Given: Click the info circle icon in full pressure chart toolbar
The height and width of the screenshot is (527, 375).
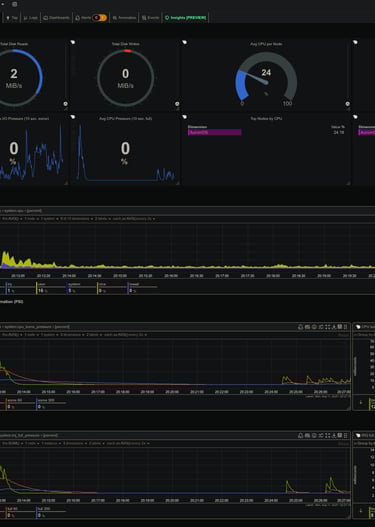Looking at the screenshot, I should tap(314, 435).
